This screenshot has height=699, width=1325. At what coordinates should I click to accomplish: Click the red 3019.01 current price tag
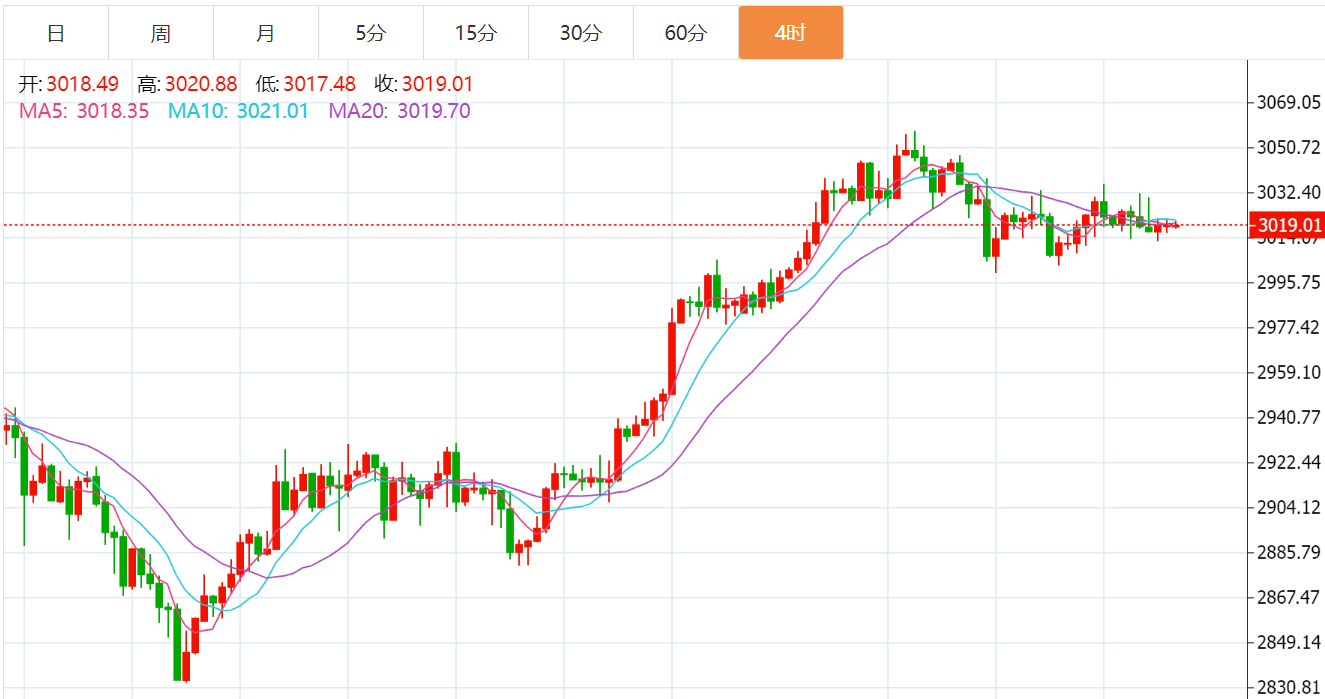click(x=1290, y=225)
